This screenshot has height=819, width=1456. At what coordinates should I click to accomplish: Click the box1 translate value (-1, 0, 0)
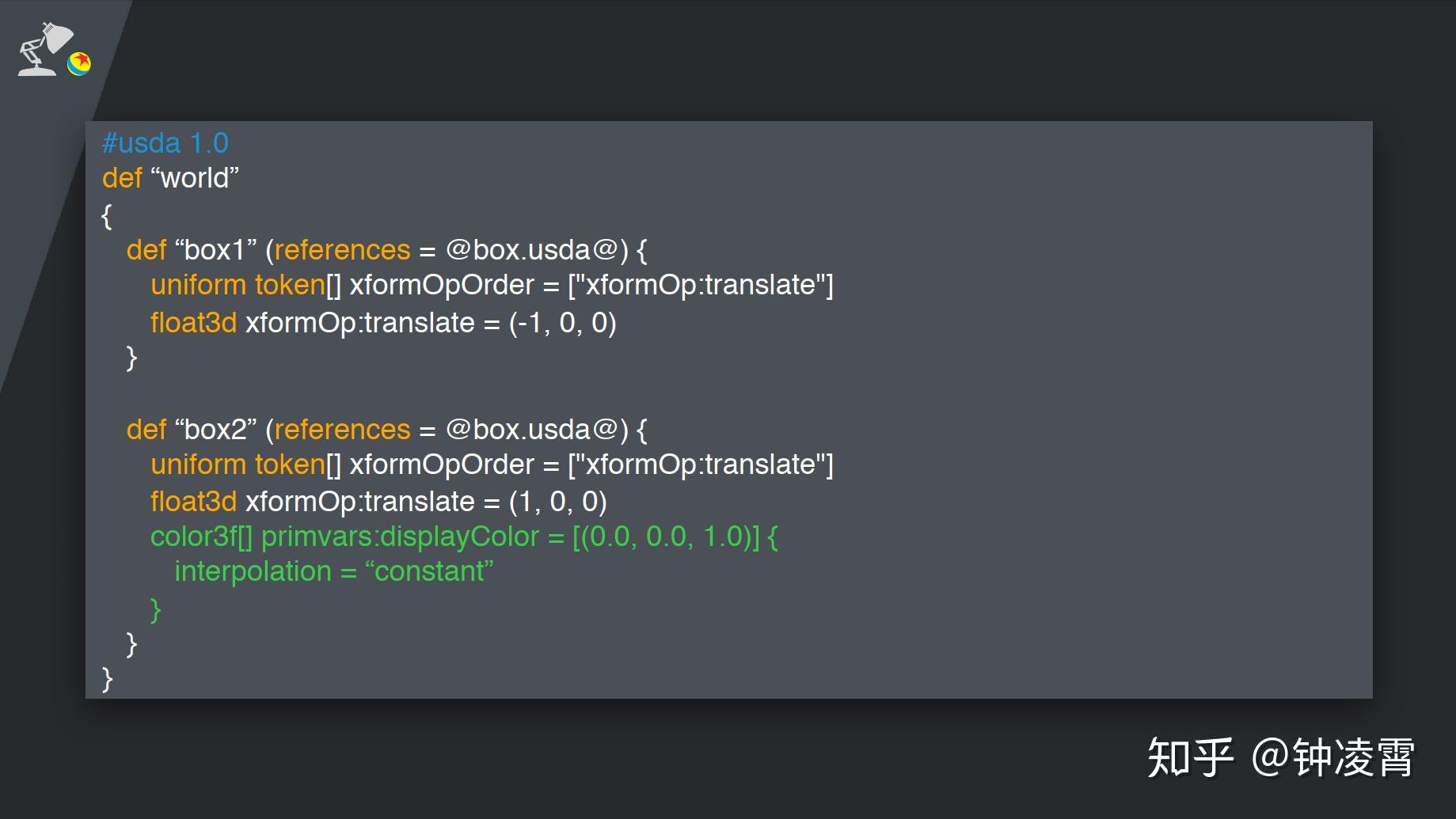click(x=562, y=323)
